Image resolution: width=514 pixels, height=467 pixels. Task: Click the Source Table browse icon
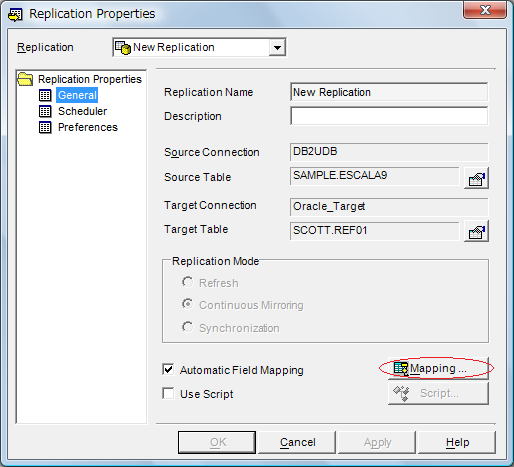pos(476,178)
